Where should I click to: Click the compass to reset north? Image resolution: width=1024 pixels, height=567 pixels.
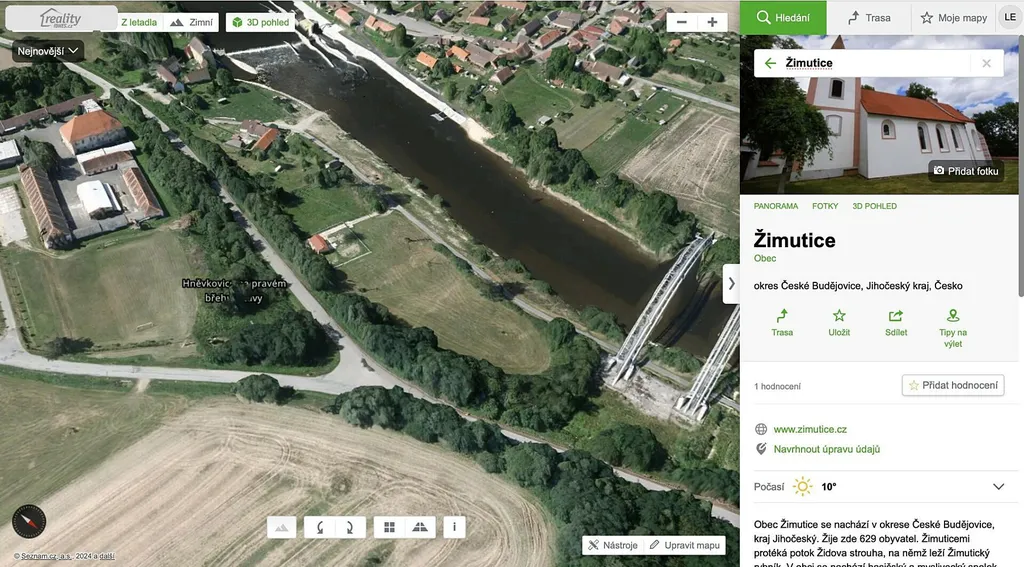[x=29, y=521]
